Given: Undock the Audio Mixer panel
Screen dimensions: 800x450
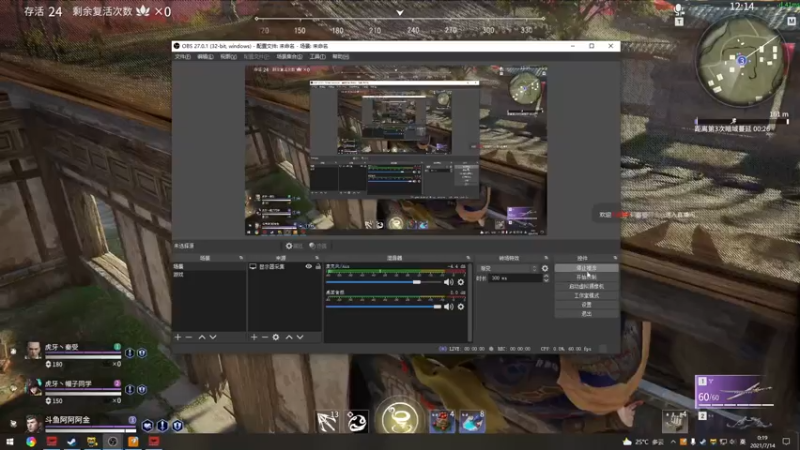Looking at the screenshot, I should pyautogui.click(x=468, y=258).
